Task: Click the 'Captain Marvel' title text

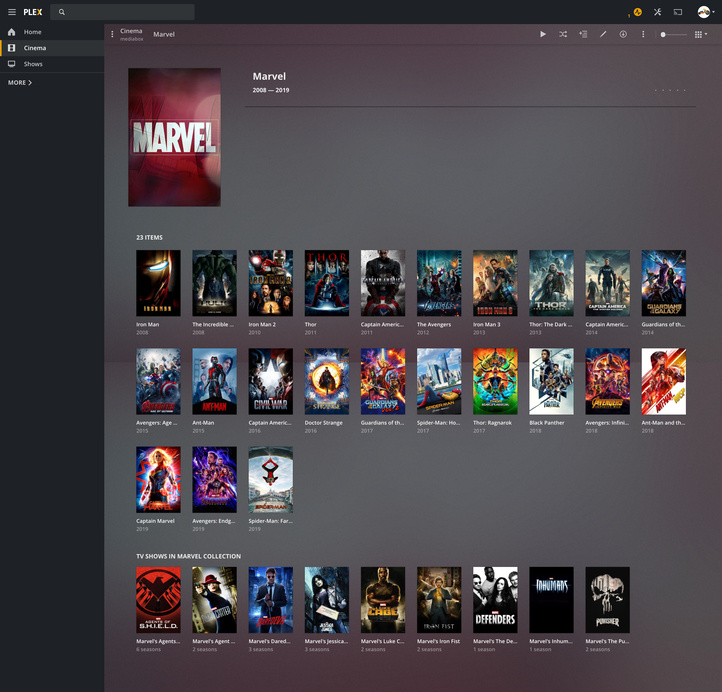Action: (x=155, y=521)
